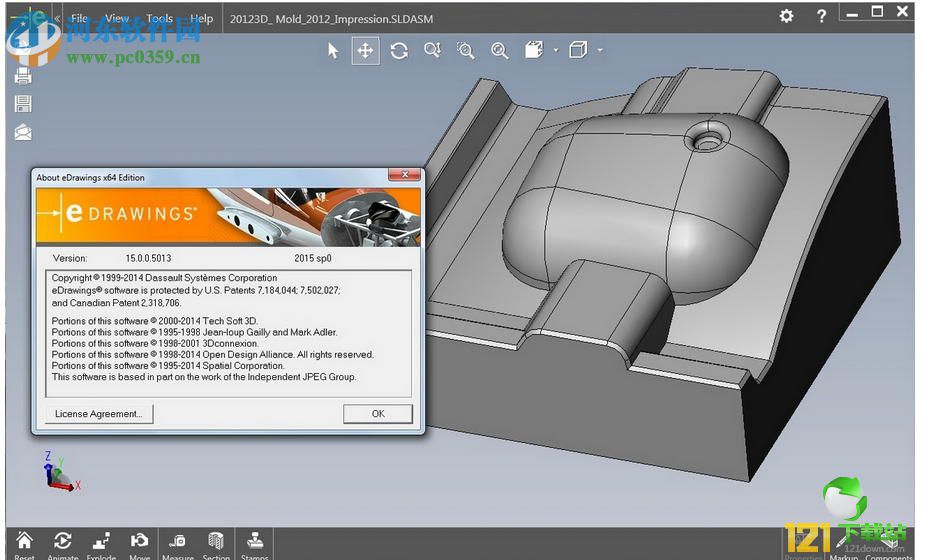Viewport: 927px width, 560px height.
Task: Click the Save icon in left sidebar
Action: [x=23, y=104]
